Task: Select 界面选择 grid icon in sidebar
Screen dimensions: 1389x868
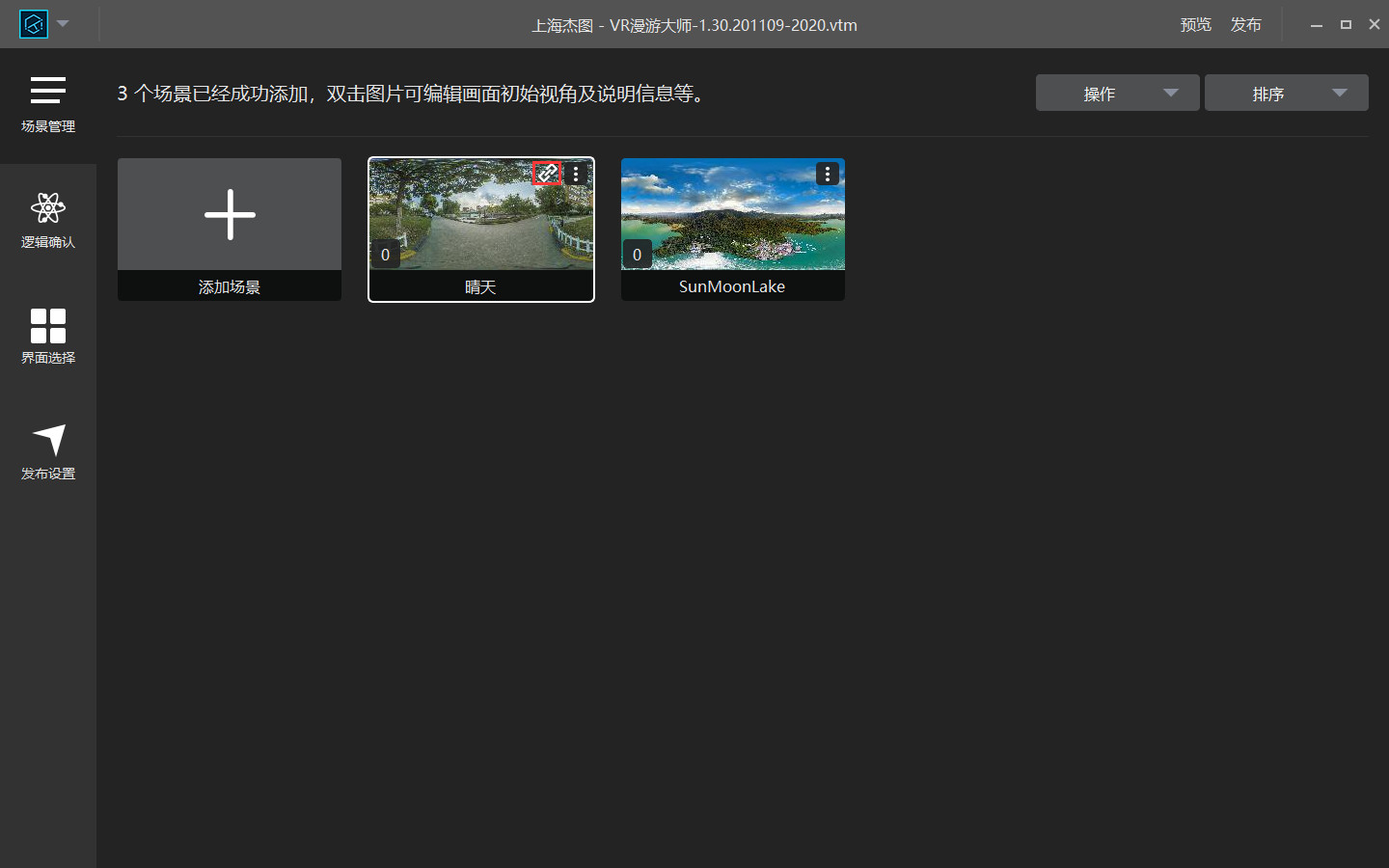Action: click(x=48, y=337)
